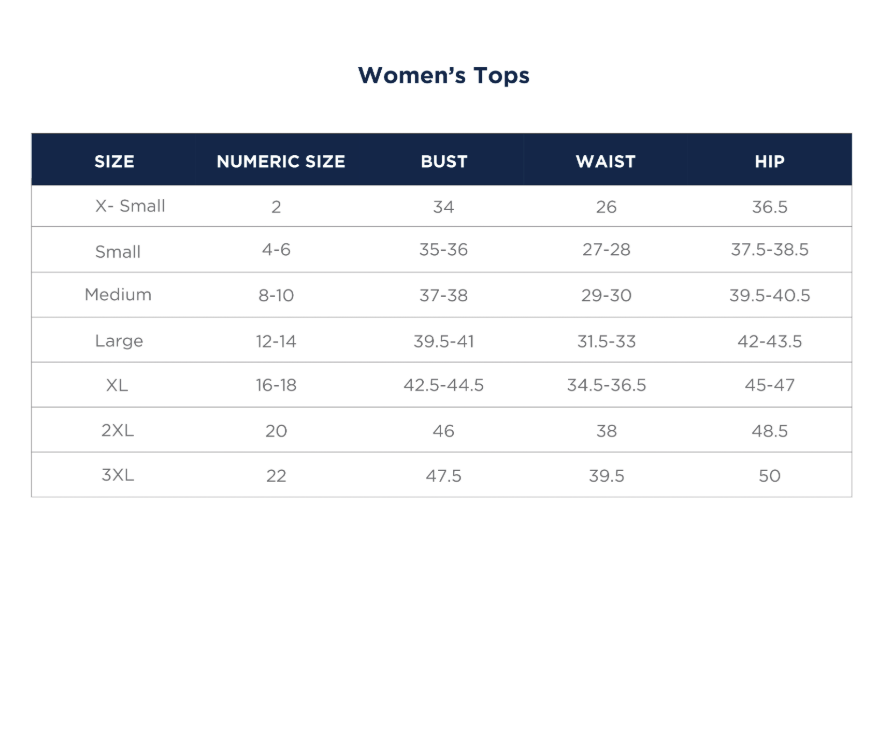Select hip measurement 37.5-38.5 cell

point(770,250)
